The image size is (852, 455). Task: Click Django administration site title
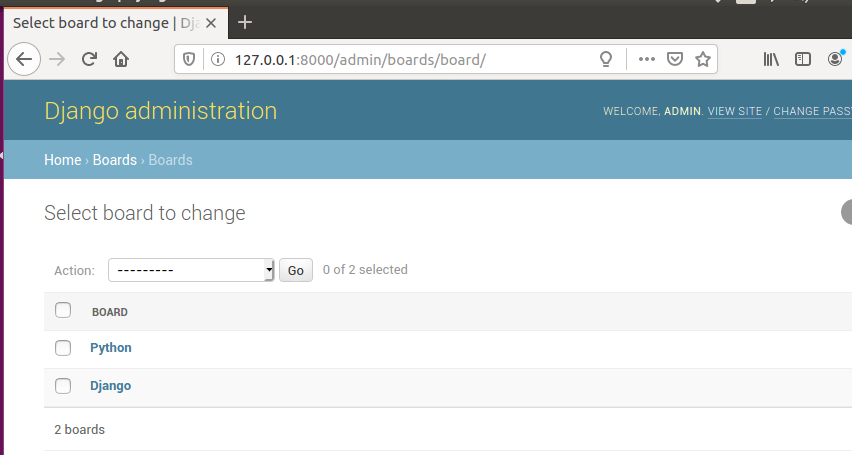point(161,111)
